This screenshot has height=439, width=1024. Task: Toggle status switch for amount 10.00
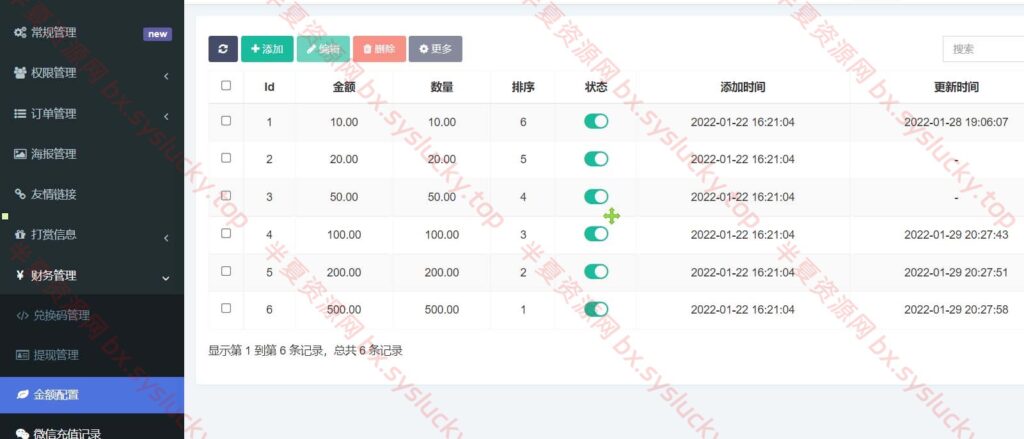tap(596, 122)
